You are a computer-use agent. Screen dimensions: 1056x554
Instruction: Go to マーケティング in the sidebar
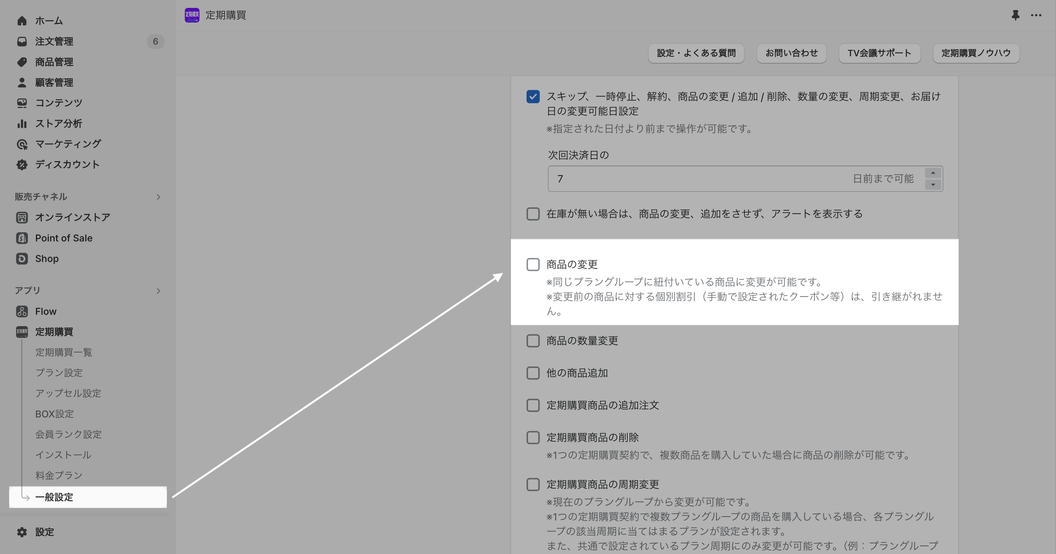pyautogui.click(x=68, y=144)
